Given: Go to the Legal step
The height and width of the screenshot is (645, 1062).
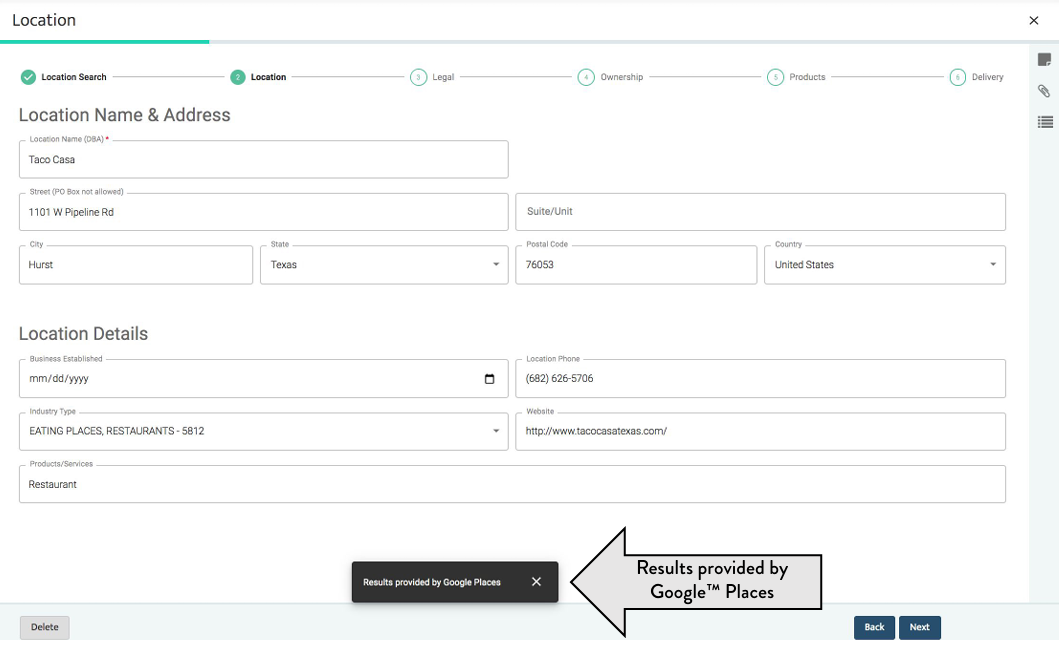Looking at the screenshot, I should click(432, 77).
